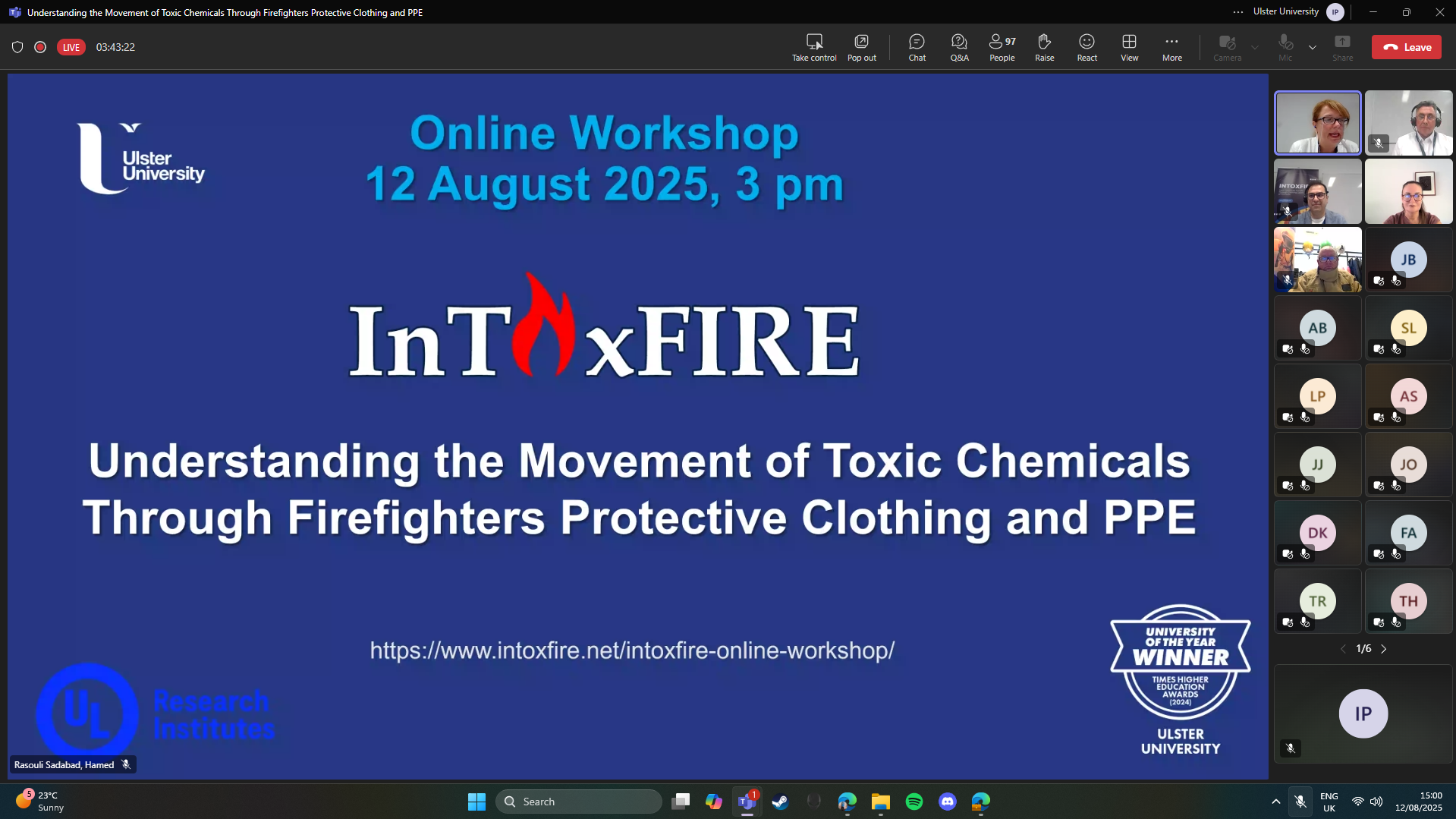1456x819 pixels.
Task: Show the People list with 97 attendees
Action: pyautogui.click(x=1001, y=46)
